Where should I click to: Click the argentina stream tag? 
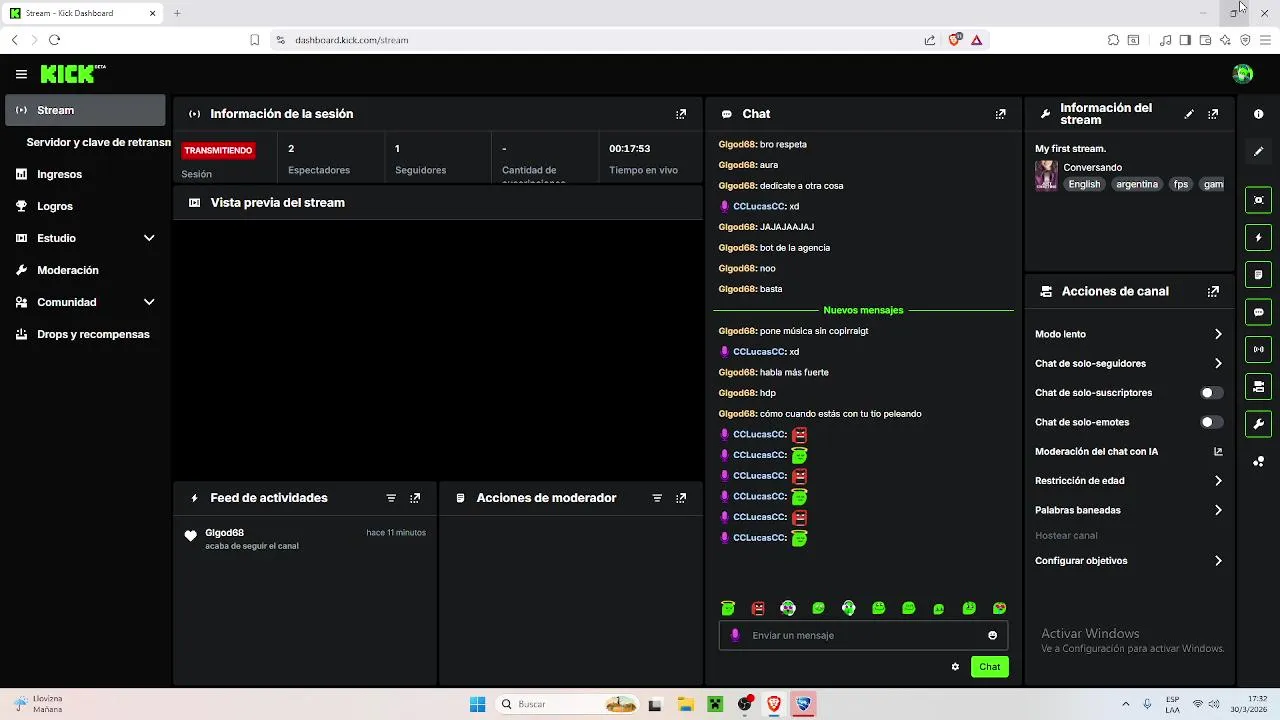(1137, 184)
